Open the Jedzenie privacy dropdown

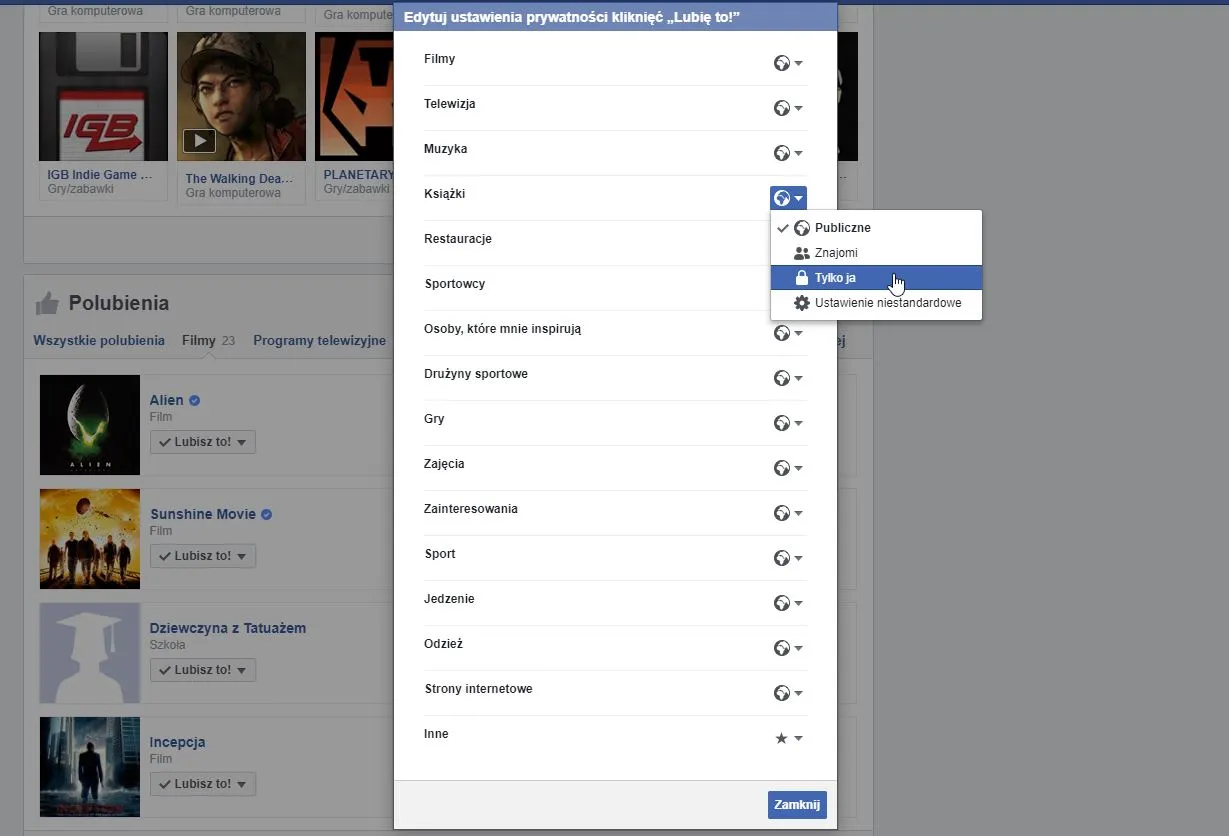(x=783, y=602)
